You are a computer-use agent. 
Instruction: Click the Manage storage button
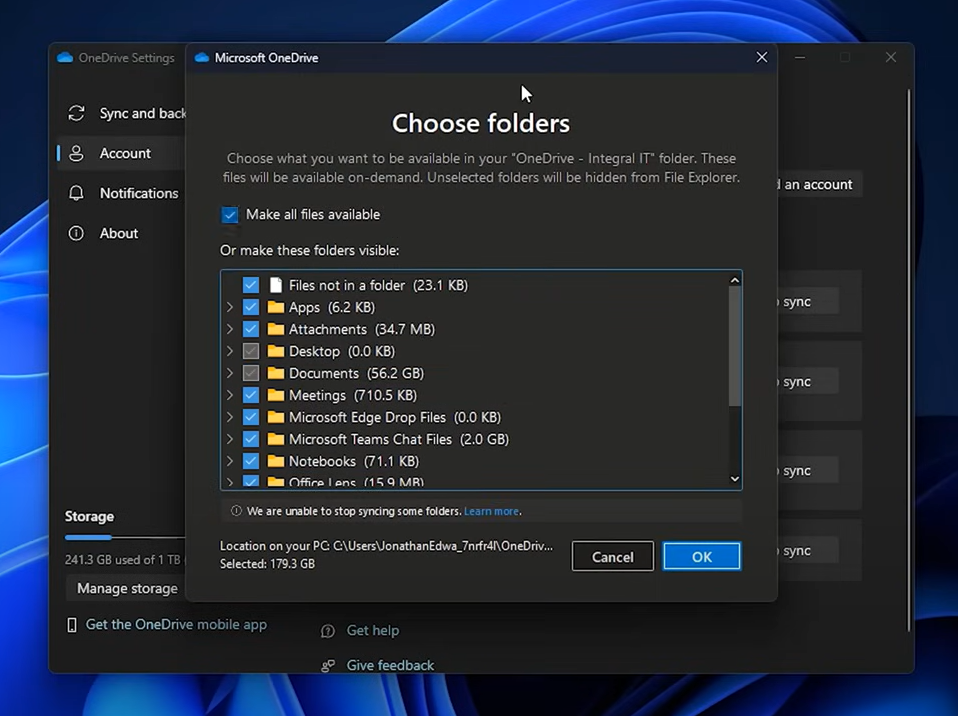click(x=126, y=588)
